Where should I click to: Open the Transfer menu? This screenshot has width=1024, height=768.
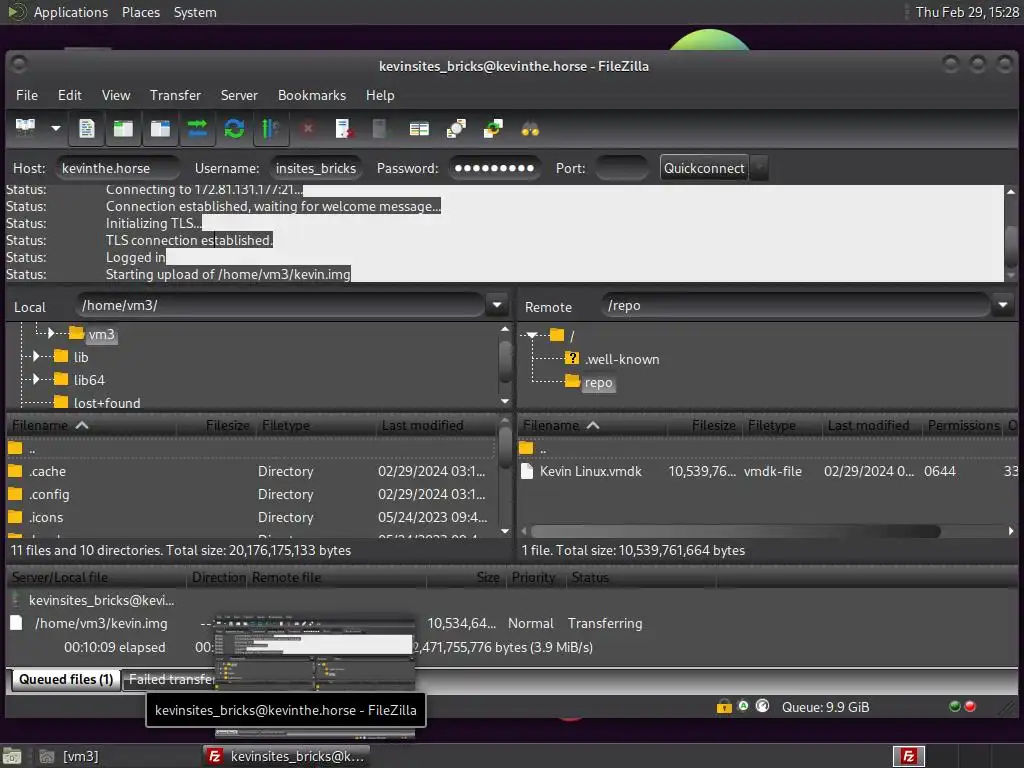click(x=175, y=95)
